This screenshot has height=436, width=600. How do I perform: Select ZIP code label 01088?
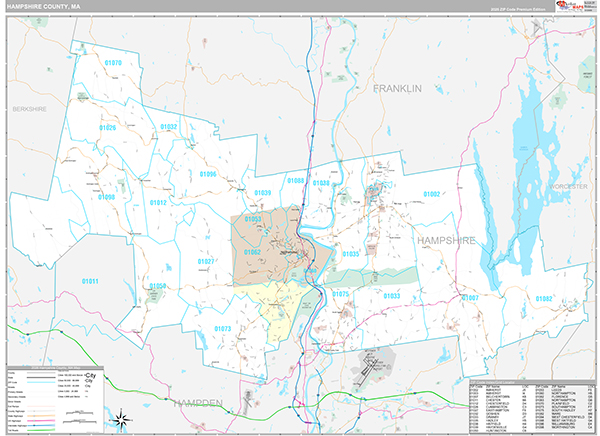point(295,181)
